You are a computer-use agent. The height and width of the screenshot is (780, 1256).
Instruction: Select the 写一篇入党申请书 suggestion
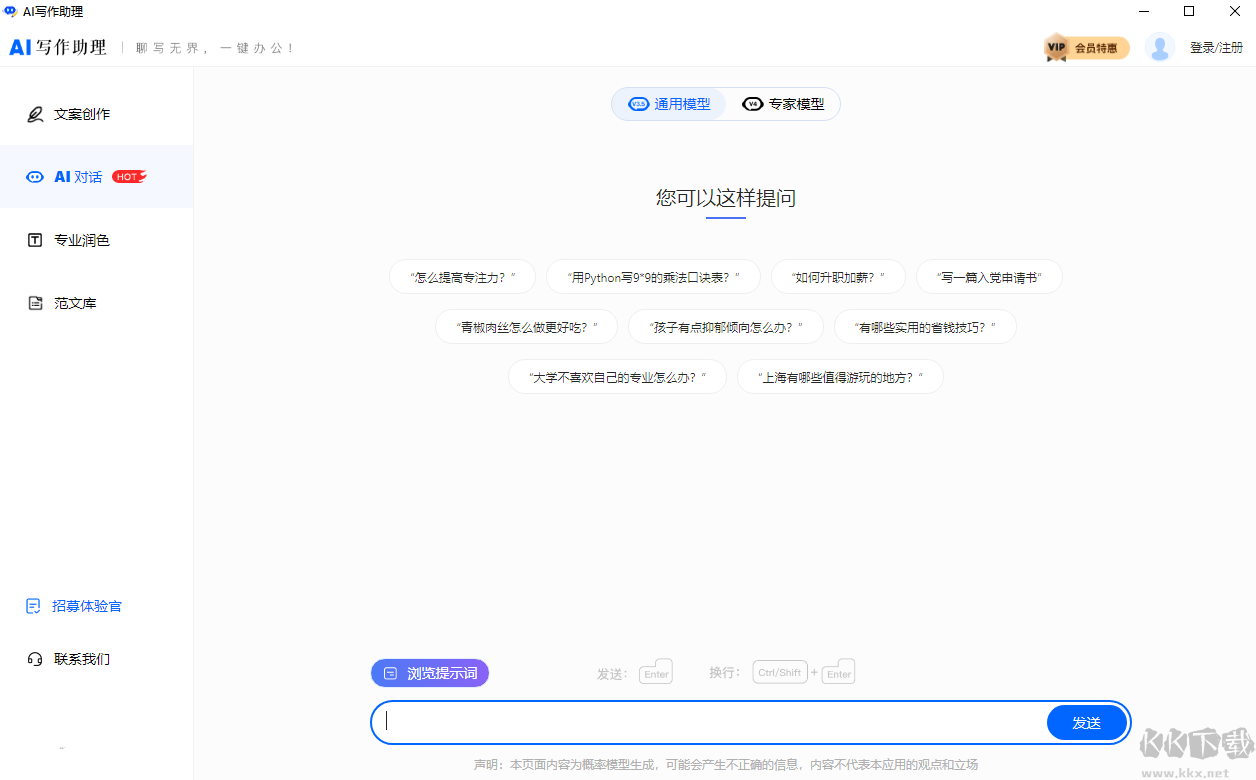pos(989,276)
